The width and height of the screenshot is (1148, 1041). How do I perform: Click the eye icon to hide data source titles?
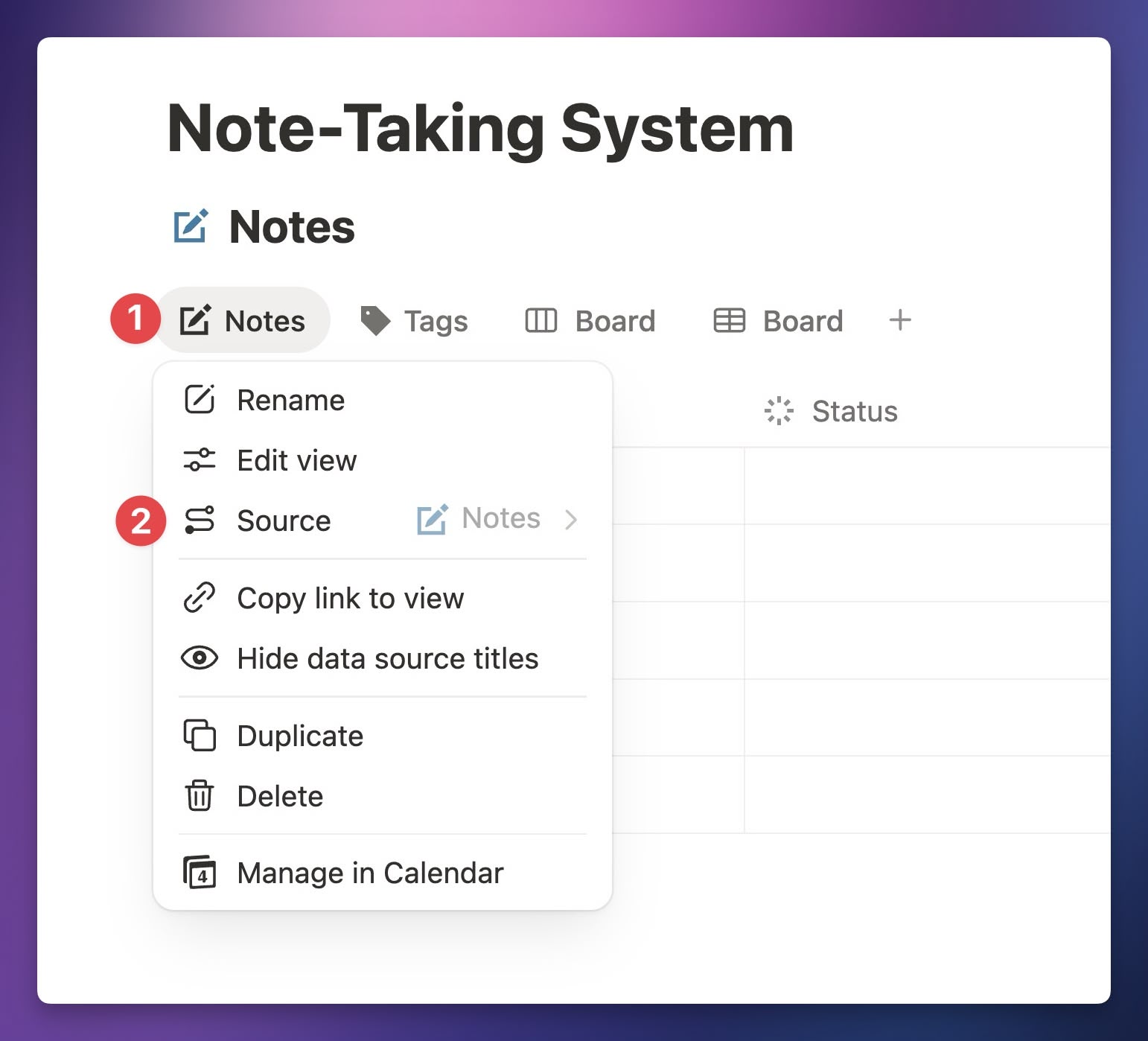200,658
